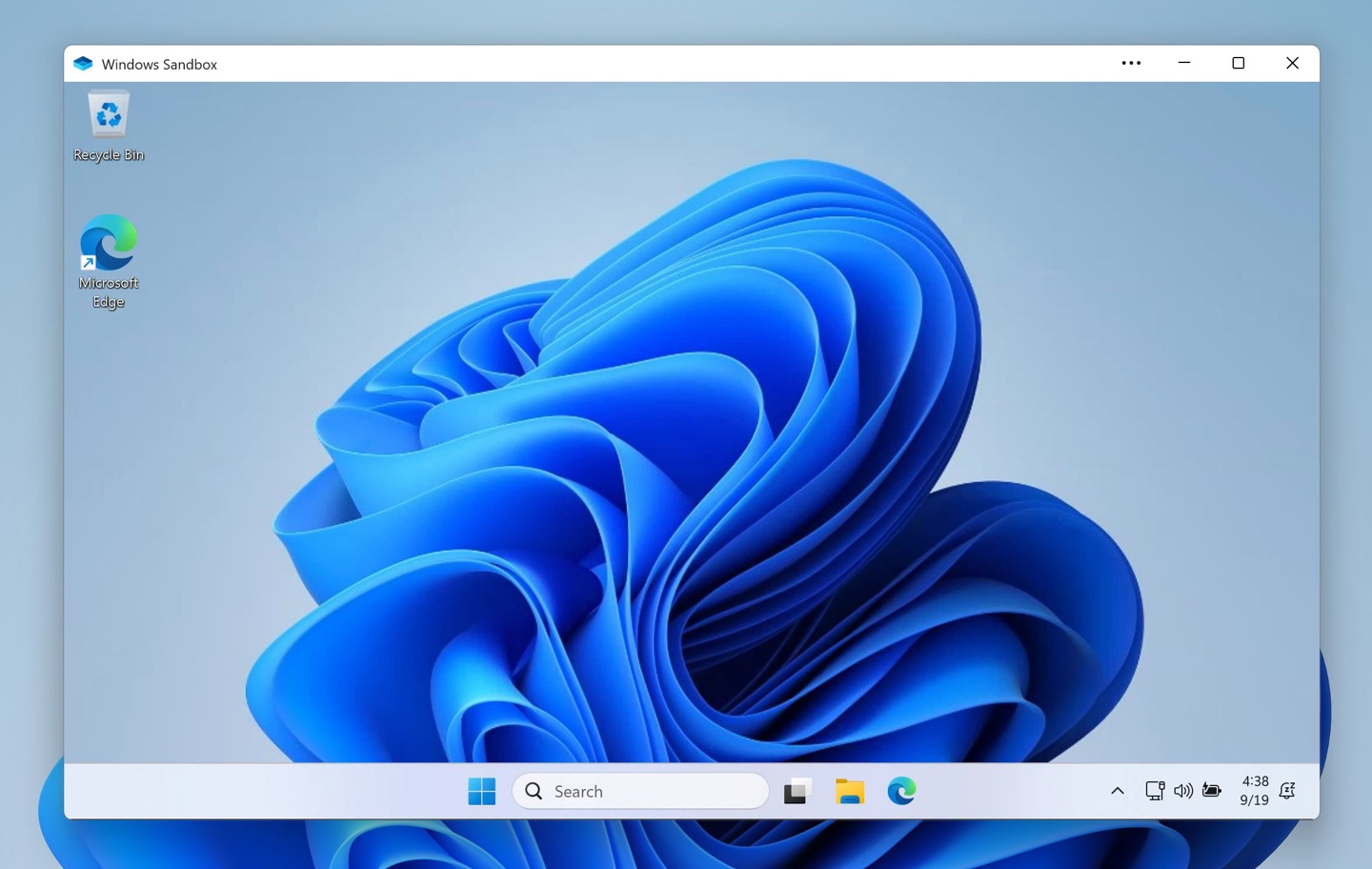Open Task View from the taskbar

pos(797,791)
